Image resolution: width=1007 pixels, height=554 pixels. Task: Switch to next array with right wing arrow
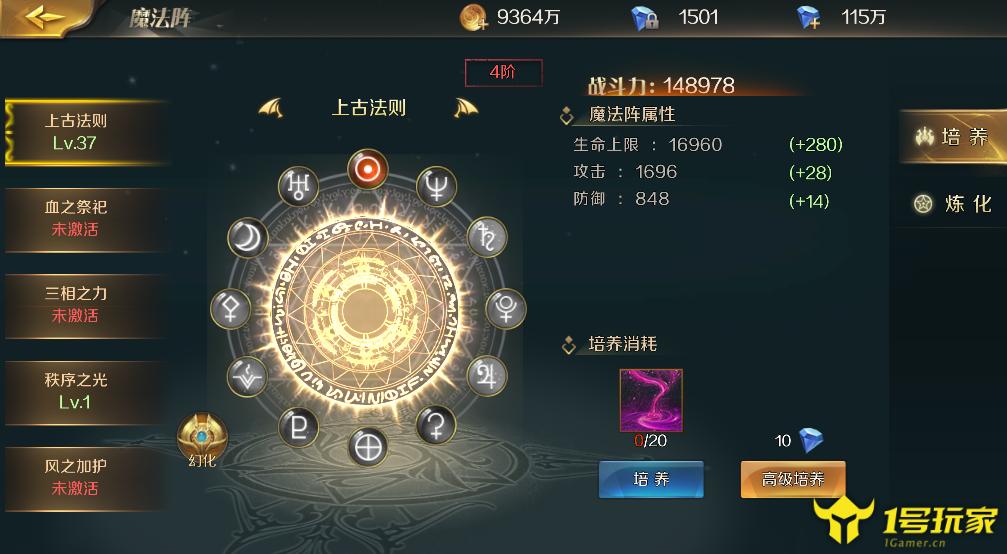click(x=466, y=108)
